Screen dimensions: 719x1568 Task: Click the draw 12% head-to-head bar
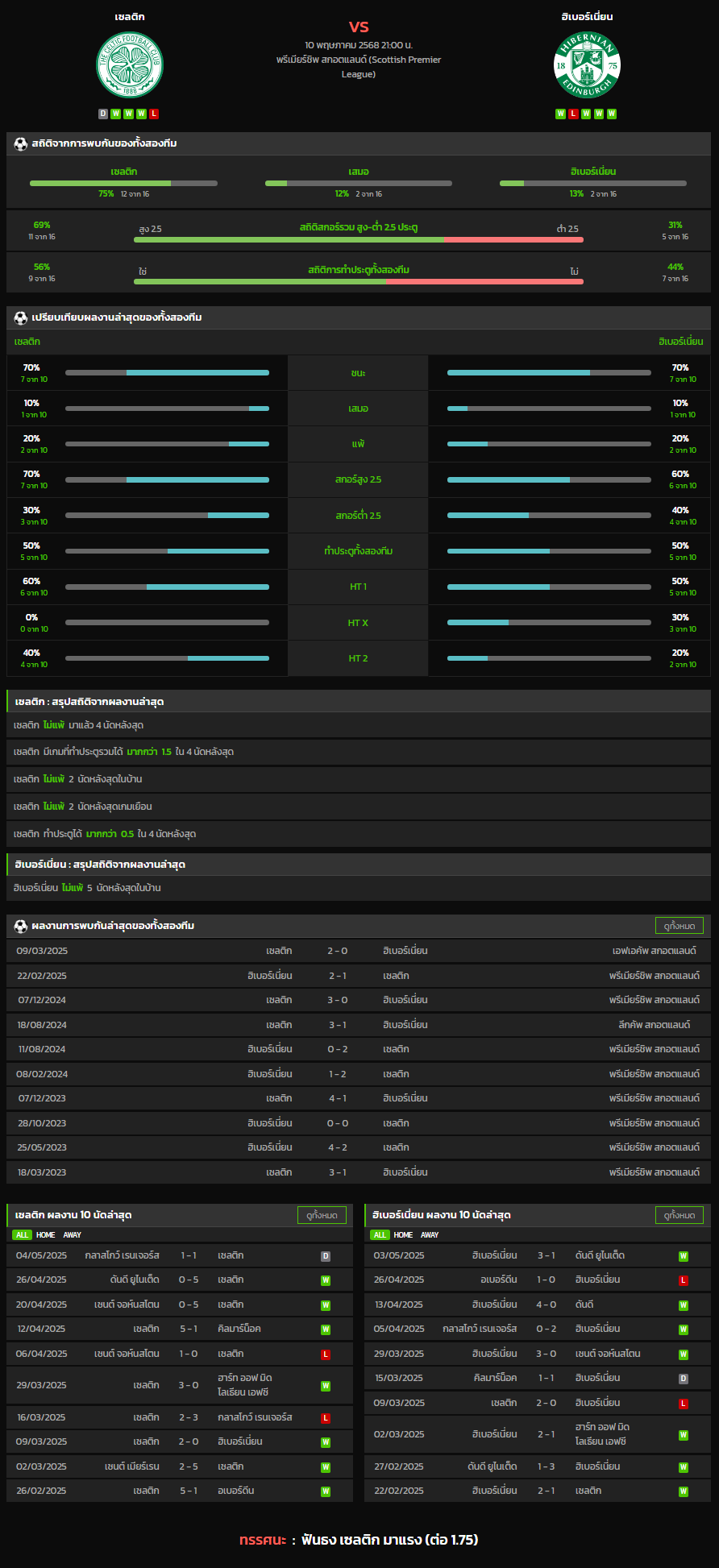(359, 183)
